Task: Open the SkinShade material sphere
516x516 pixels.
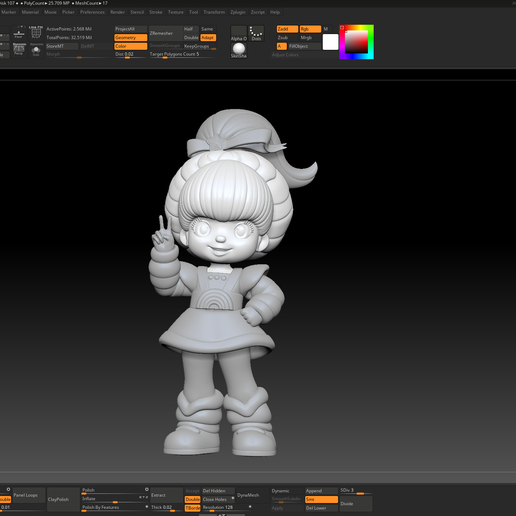Action: (239, 50)
